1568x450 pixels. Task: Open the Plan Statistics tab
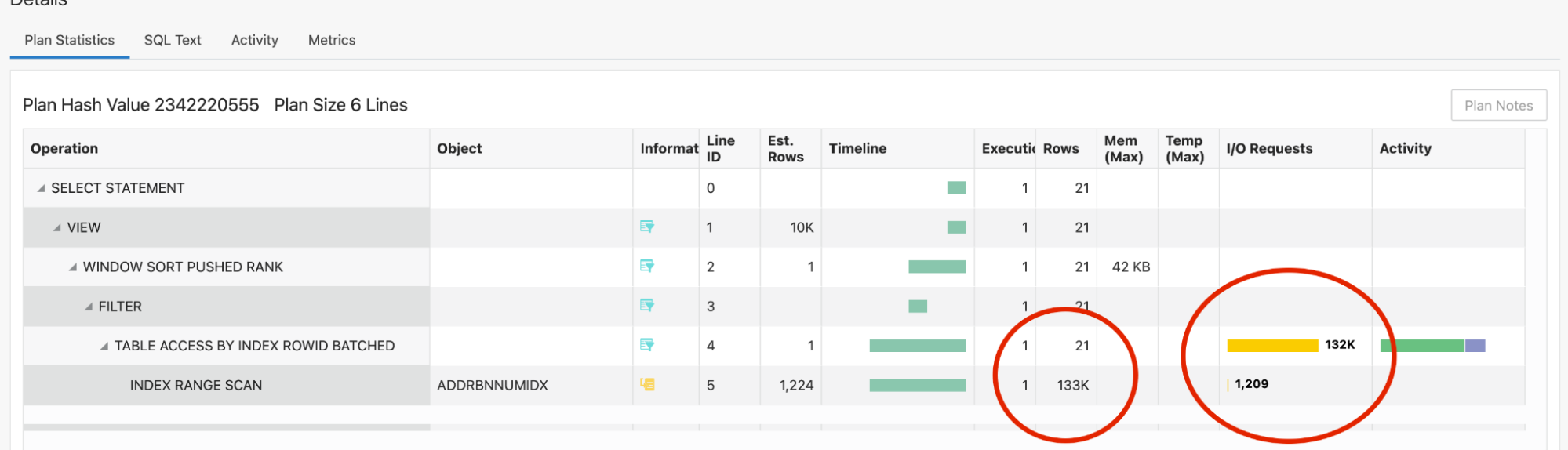(x=69, y=40)
